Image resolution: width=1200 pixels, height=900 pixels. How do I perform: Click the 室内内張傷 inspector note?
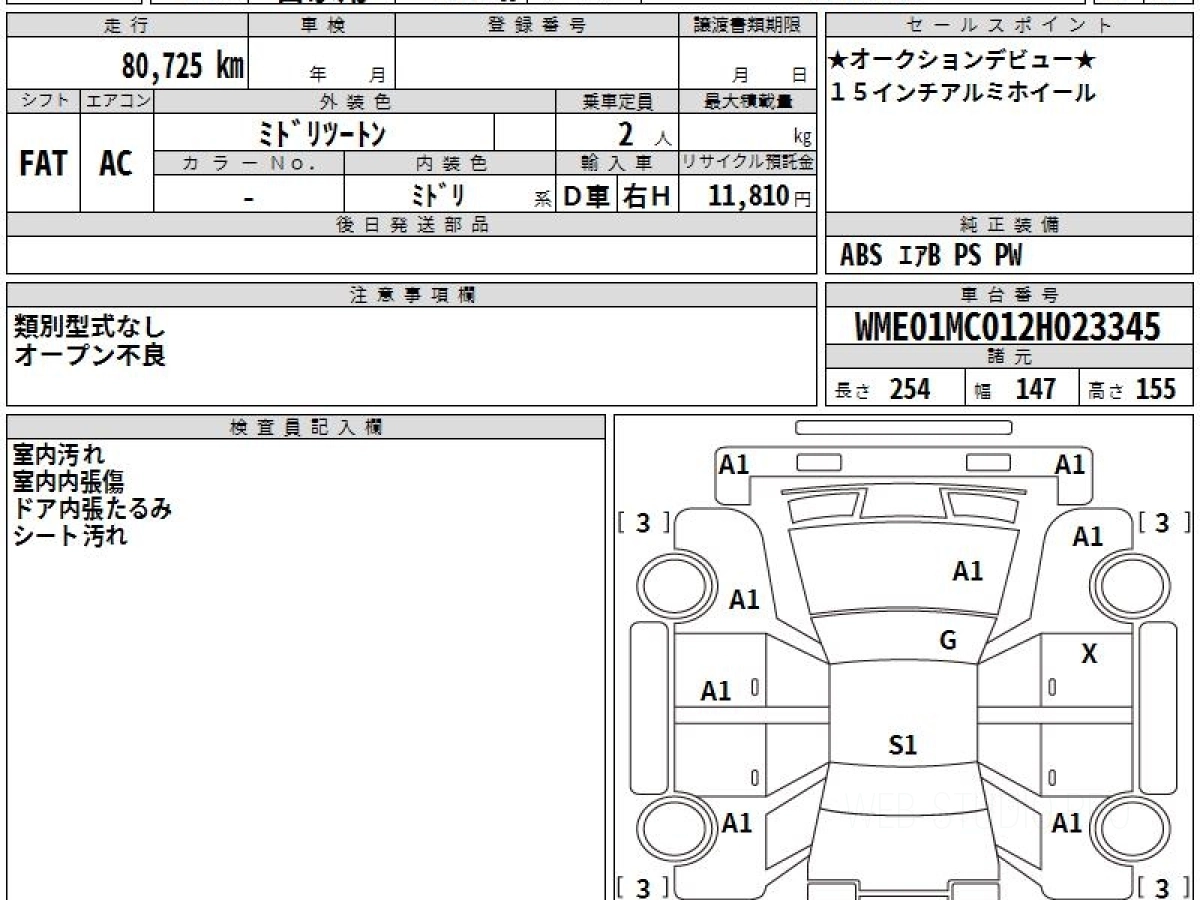(x=68, y=483)
